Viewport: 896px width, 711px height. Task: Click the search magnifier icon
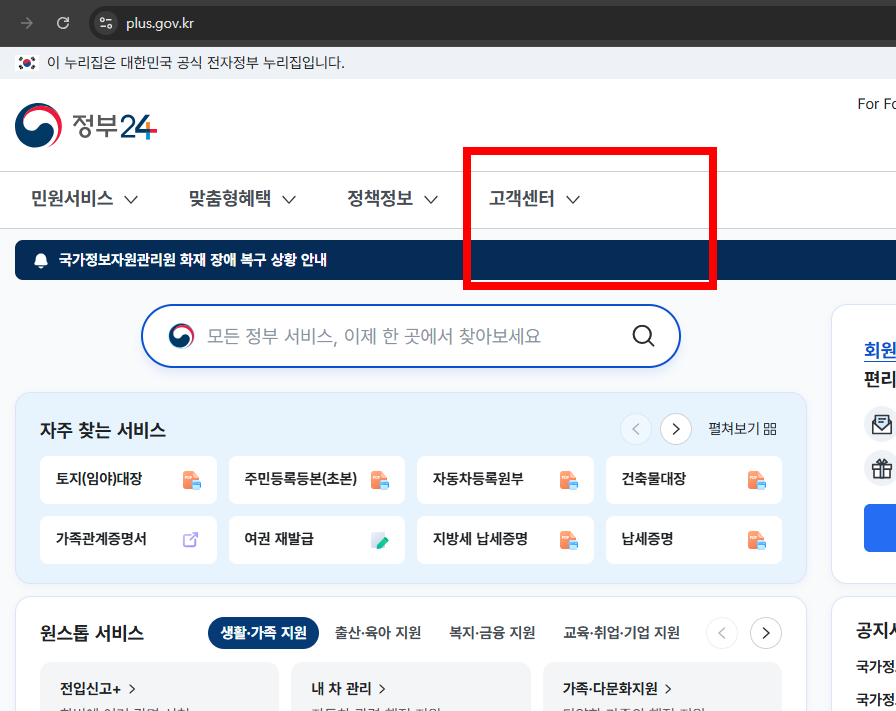(x=642, y=336)
